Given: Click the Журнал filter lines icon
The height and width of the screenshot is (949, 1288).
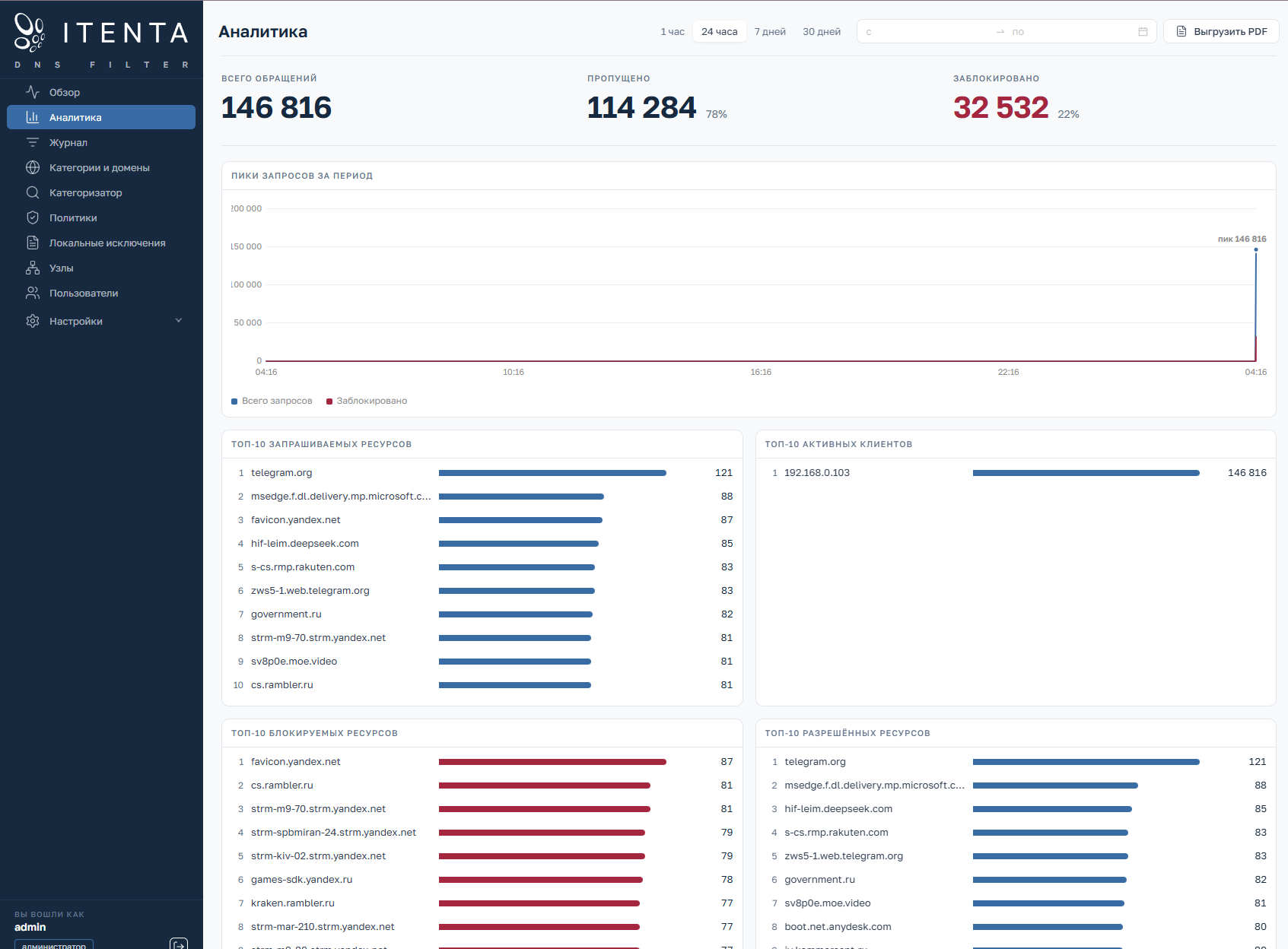Looking at the screenshot, I should (x=33, y=142).
